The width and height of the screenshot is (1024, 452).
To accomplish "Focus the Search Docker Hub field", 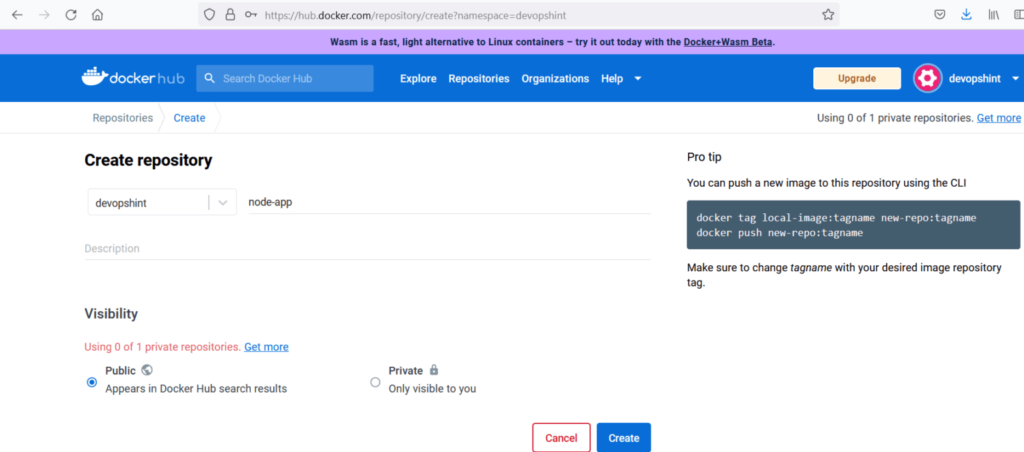I will click(285, 78).
